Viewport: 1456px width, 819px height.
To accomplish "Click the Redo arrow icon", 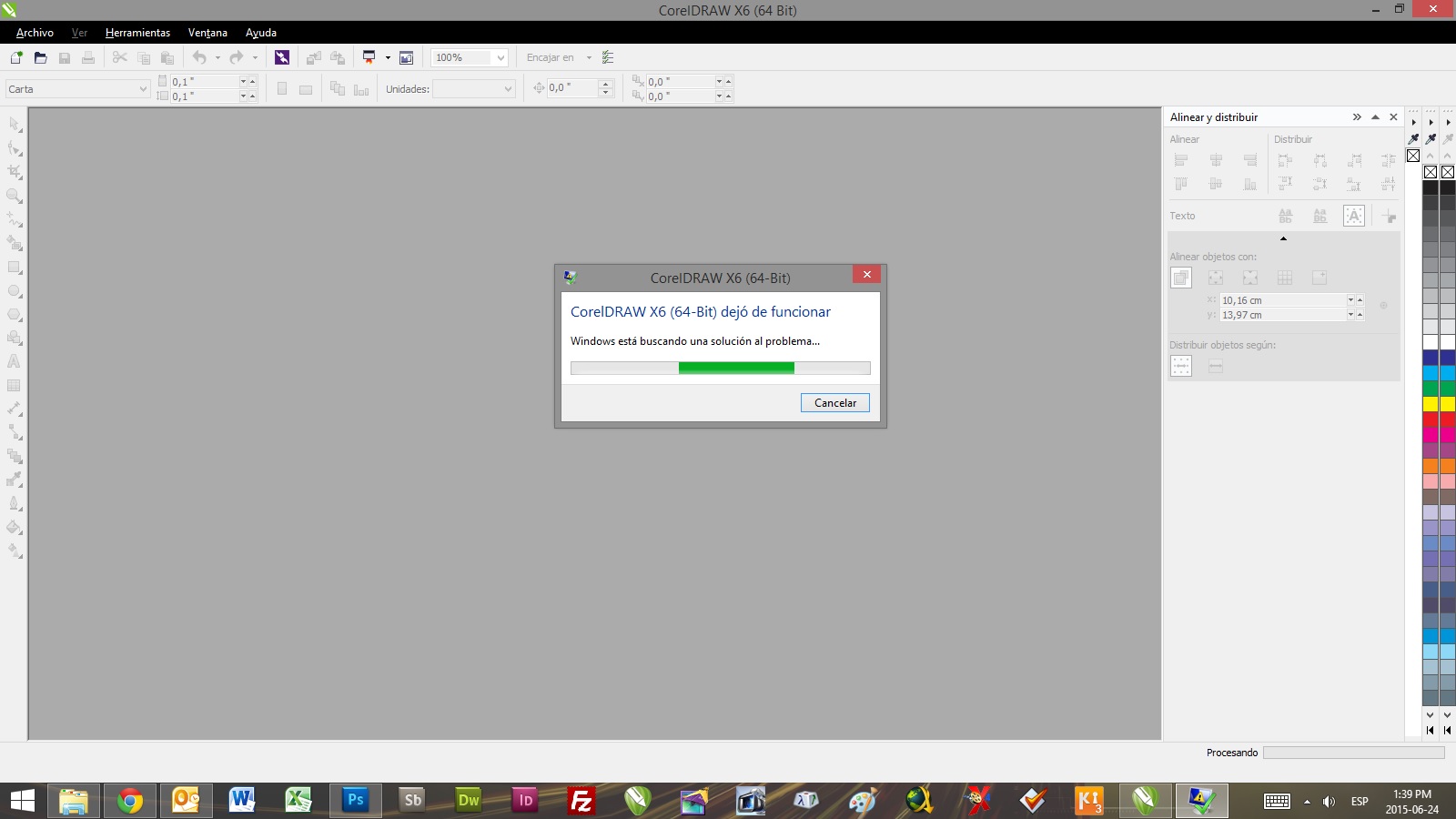I will click(237, 57).
